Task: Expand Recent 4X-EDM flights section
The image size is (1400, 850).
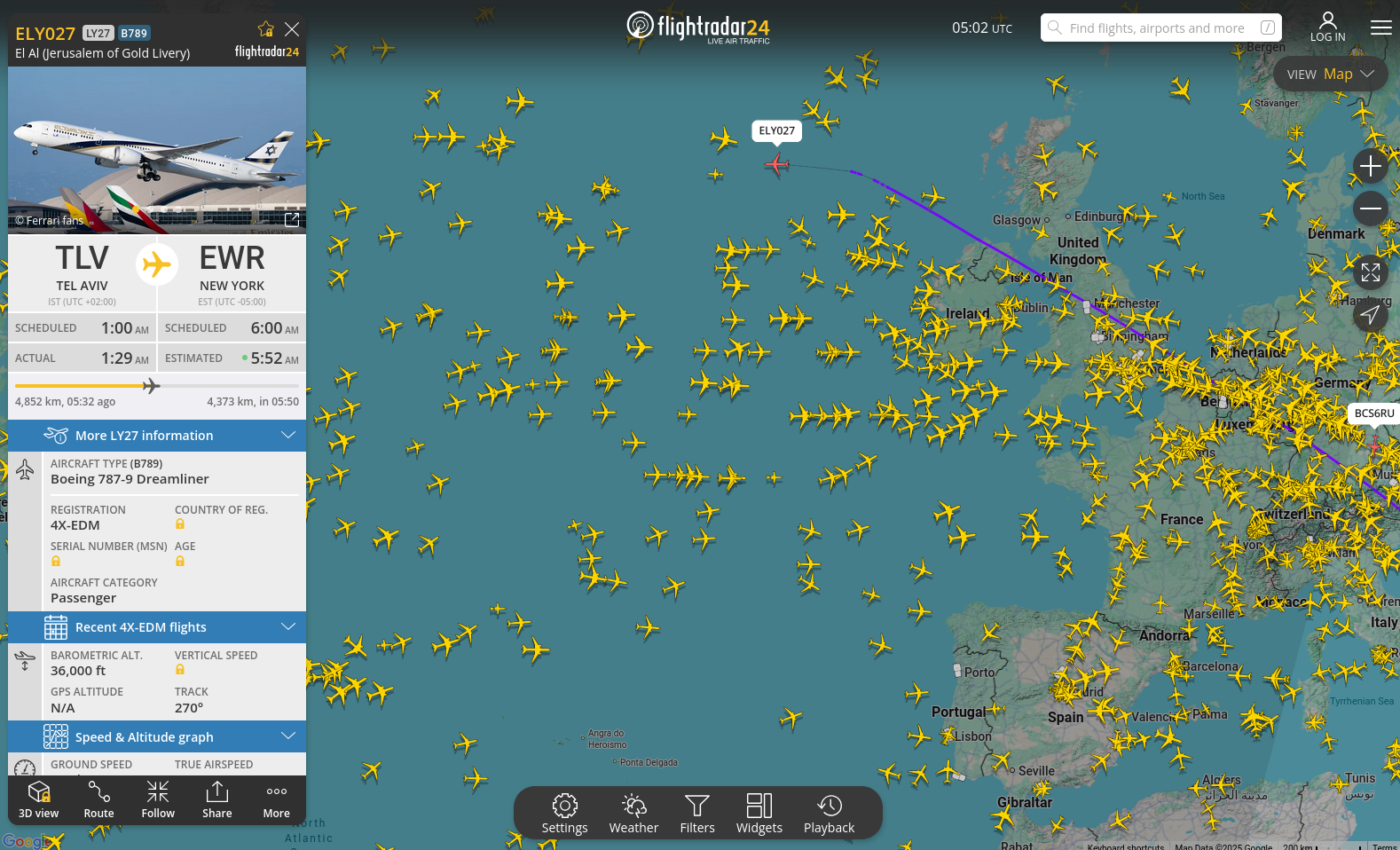Action: click(157, 627)
